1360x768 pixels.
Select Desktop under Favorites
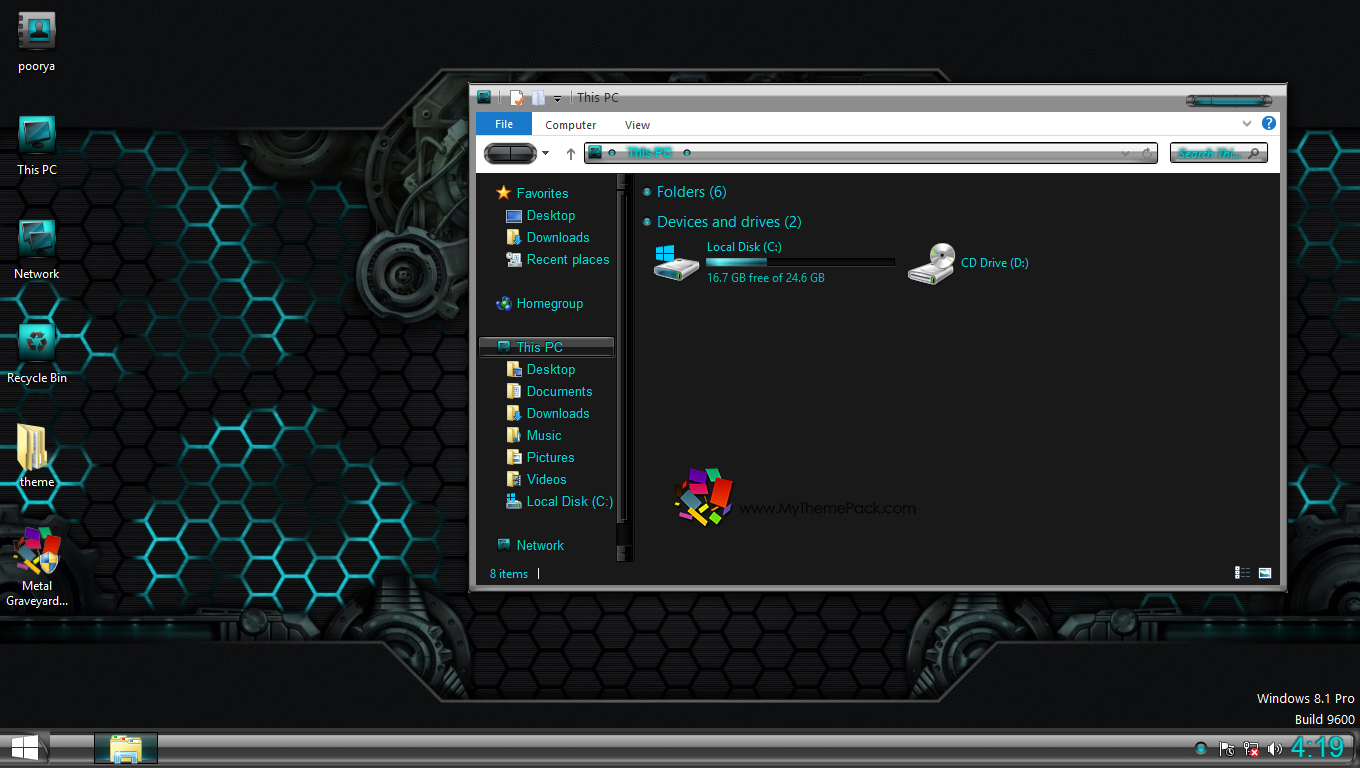(x=551, y=215)
